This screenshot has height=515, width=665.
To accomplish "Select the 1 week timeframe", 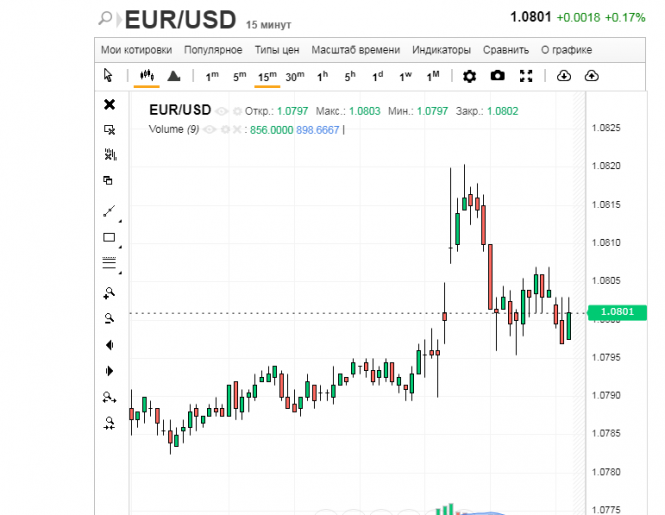I will [x=405, y=76].
